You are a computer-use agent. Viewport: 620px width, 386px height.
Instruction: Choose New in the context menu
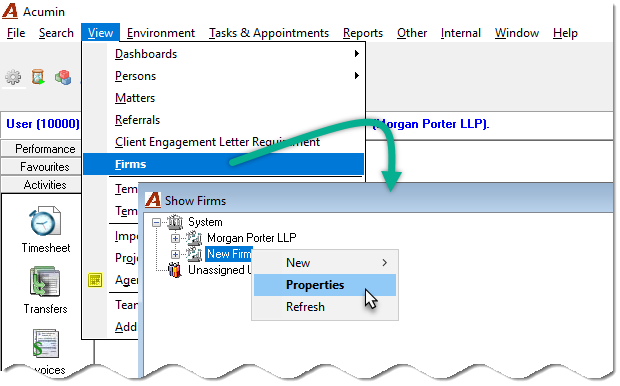tap(325, 263)
